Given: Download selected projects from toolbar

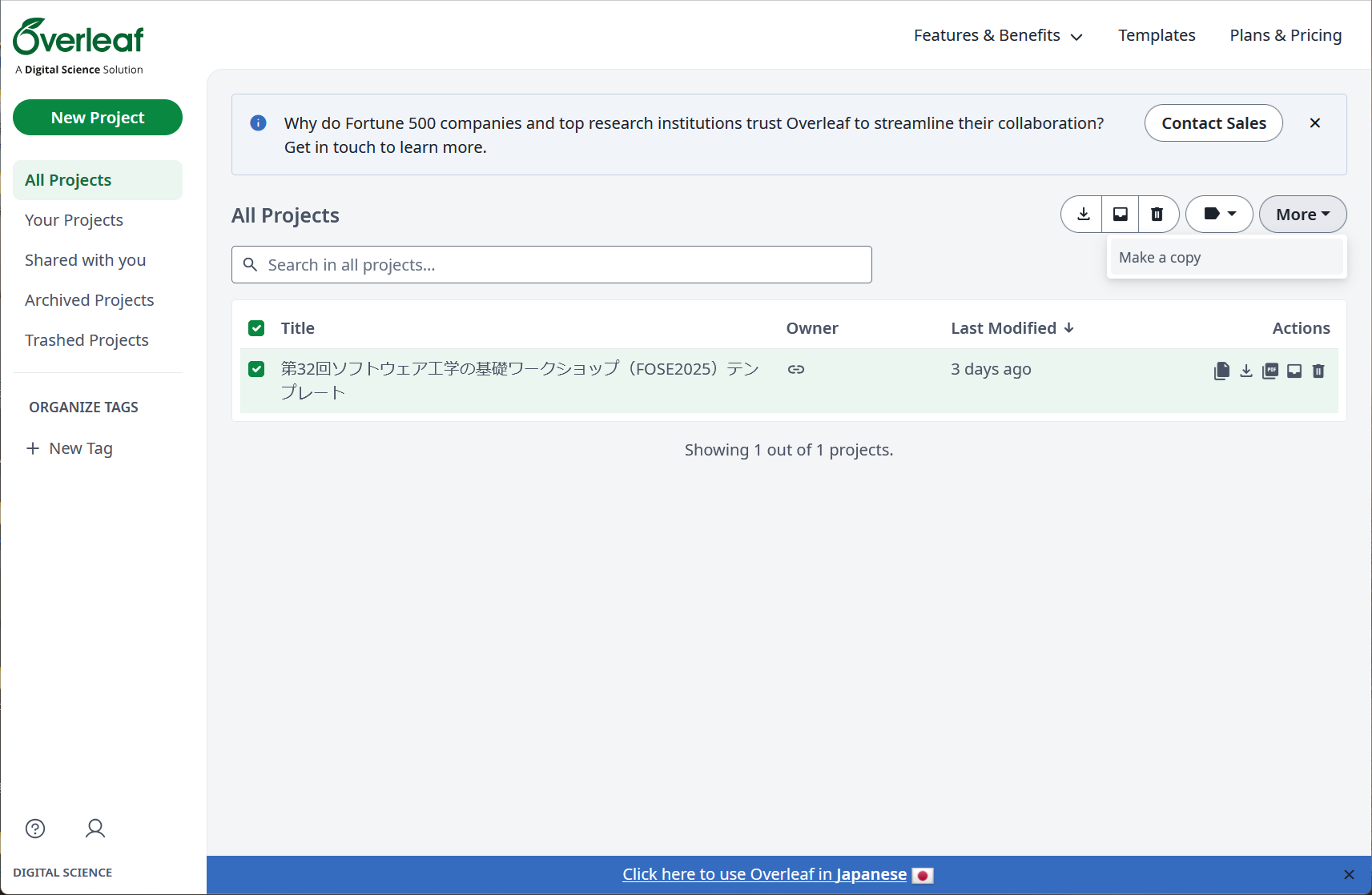Looking at the screenshot, I should 1083,215.
